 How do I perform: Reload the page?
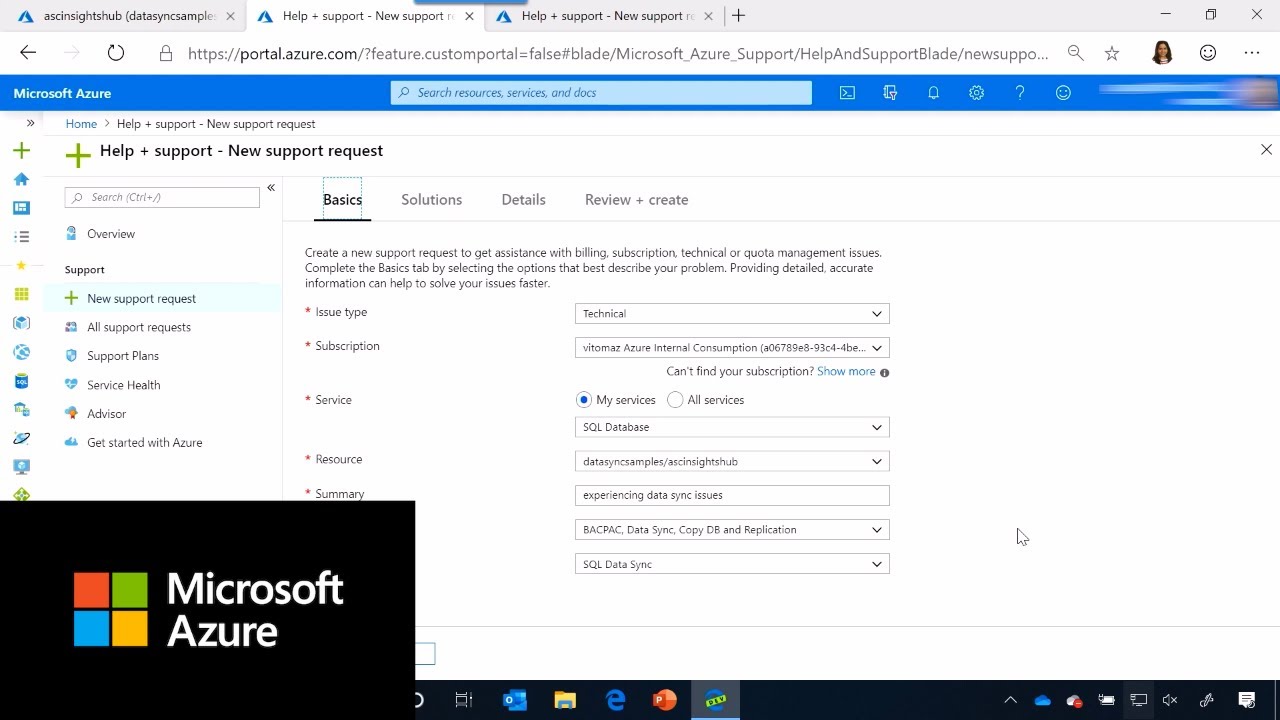(x=116, y=53)
